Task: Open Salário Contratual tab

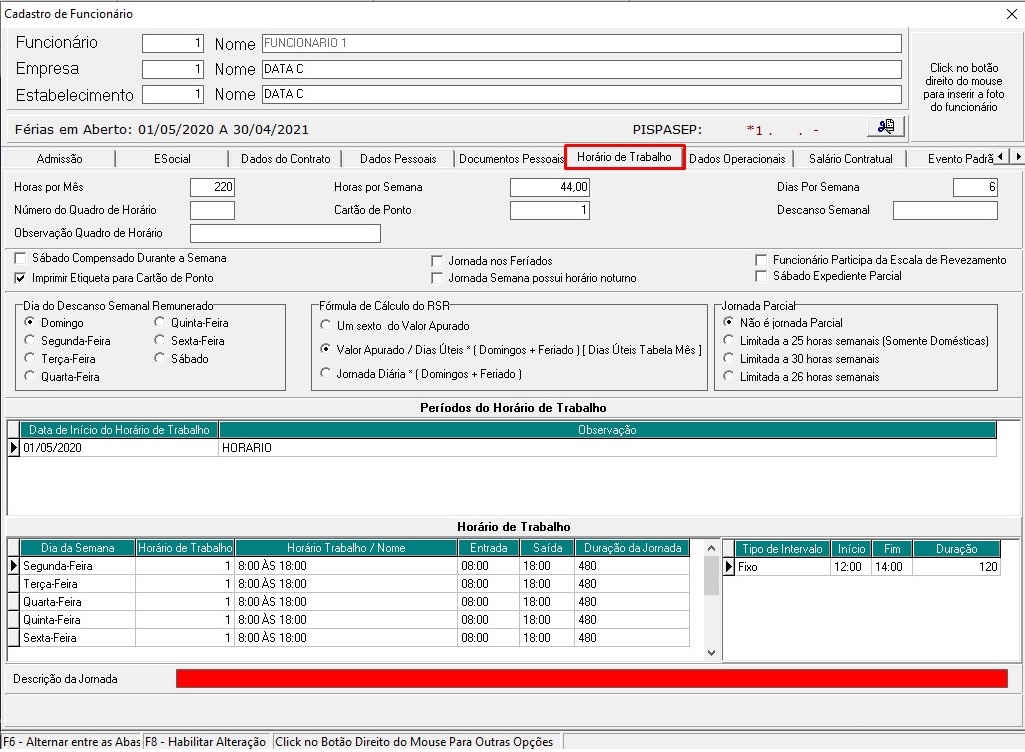Action: tap(850, 159)
